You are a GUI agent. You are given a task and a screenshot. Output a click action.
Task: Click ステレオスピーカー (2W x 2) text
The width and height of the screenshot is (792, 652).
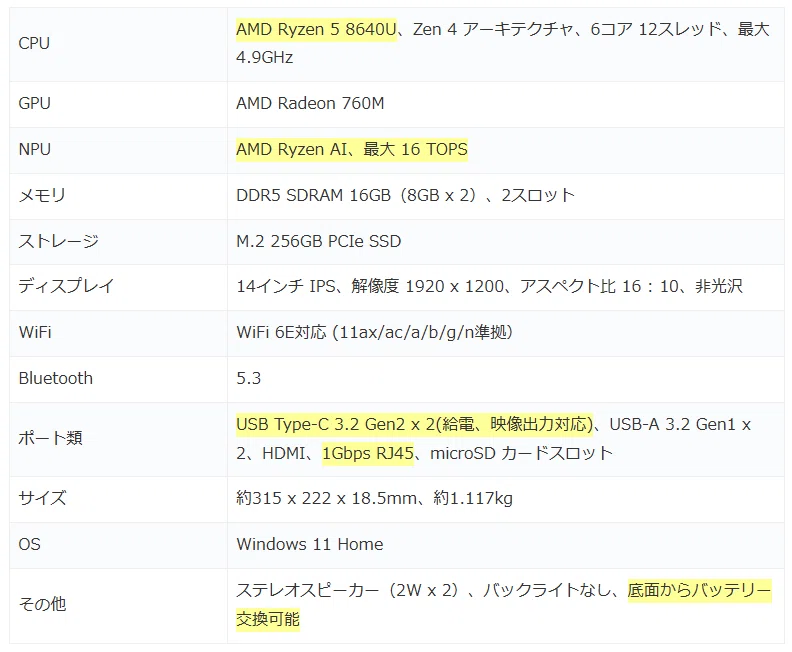[x=348, y=589]
